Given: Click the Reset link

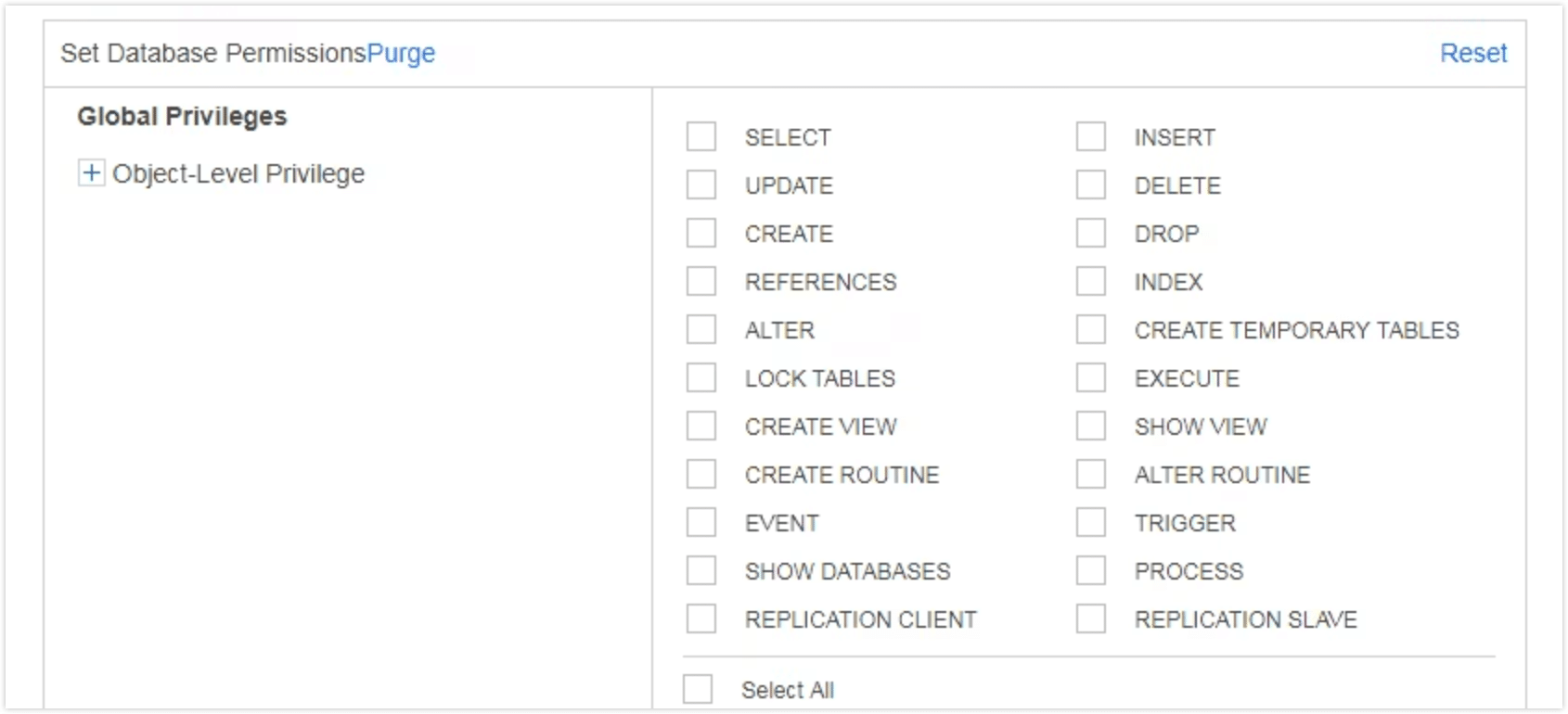Looking at the screenshot, I should pos(1472,54).
